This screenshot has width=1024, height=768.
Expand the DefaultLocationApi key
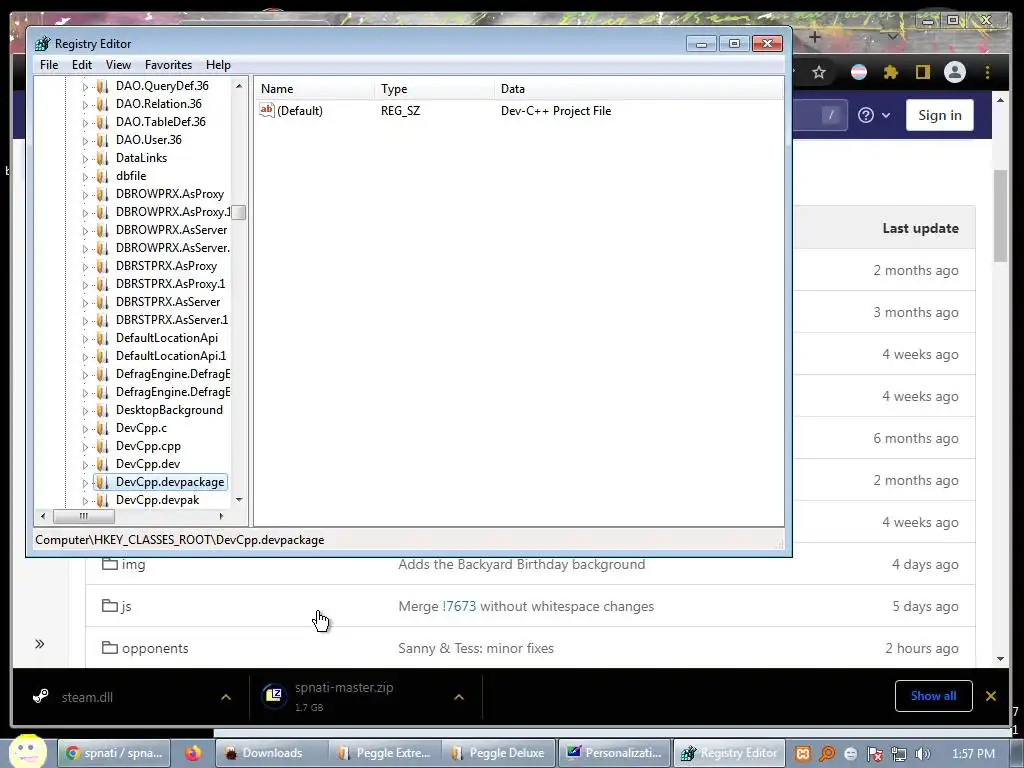point(85,338)
